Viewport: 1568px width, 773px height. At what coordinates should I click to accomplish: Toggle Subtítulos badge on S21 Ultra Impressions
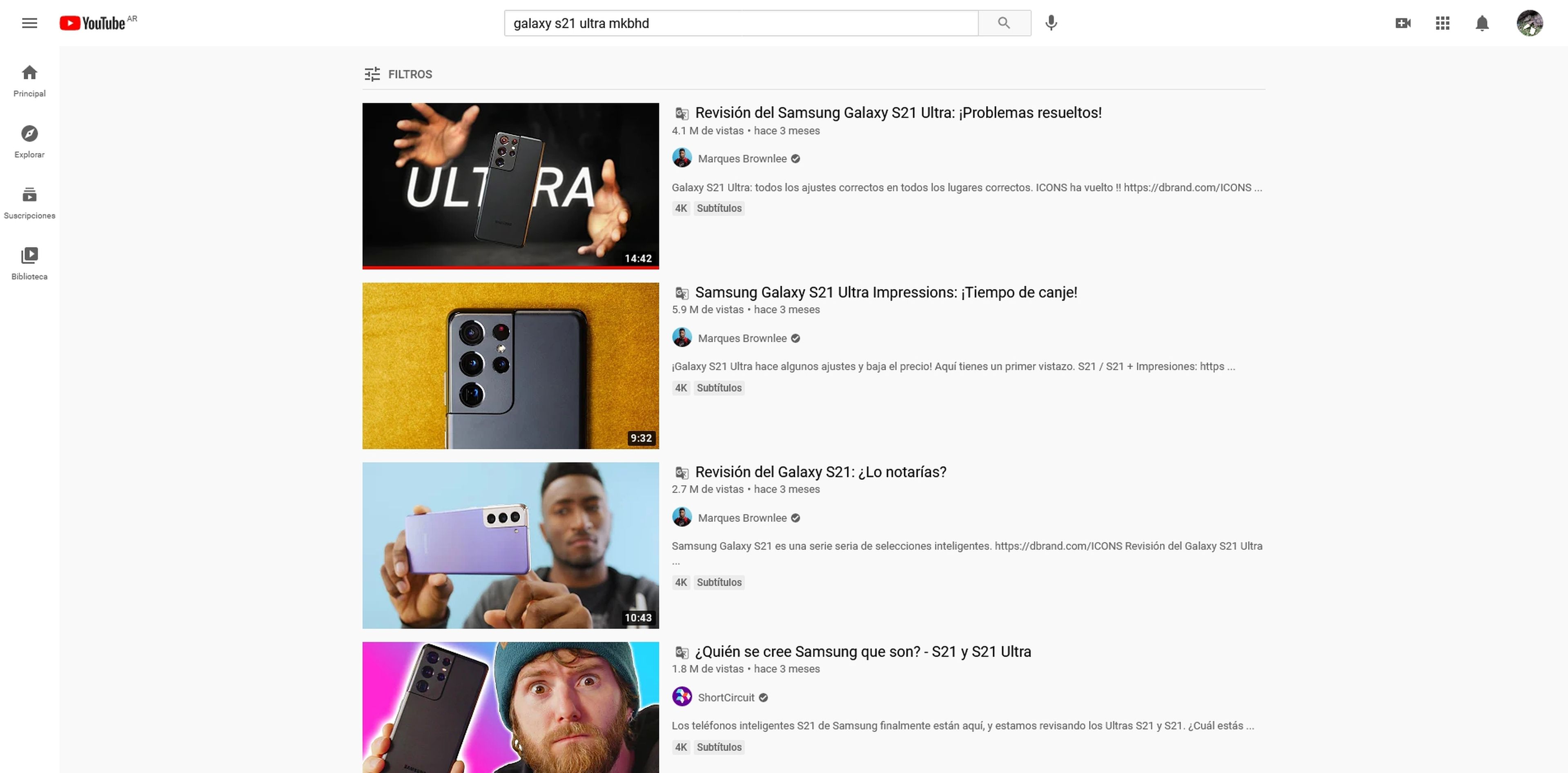(719, 387)
